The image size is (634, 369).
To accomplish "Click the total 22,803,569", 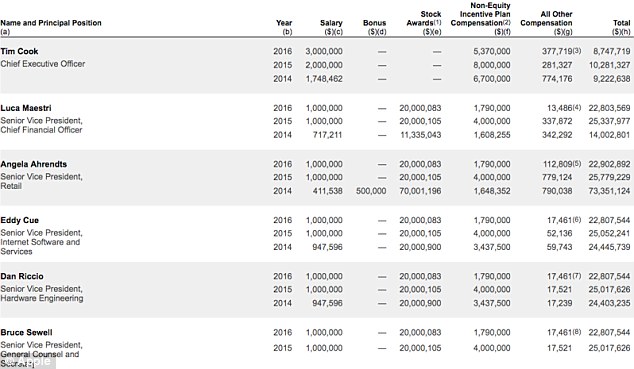I will click(609, 108).
